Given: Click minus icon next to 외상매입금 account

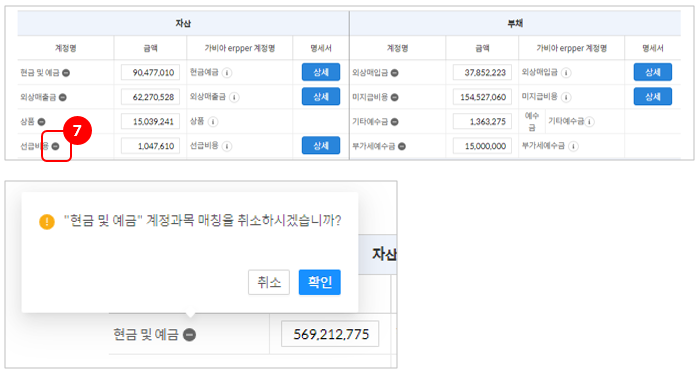Looking at the screenshot, I should 395,73.
